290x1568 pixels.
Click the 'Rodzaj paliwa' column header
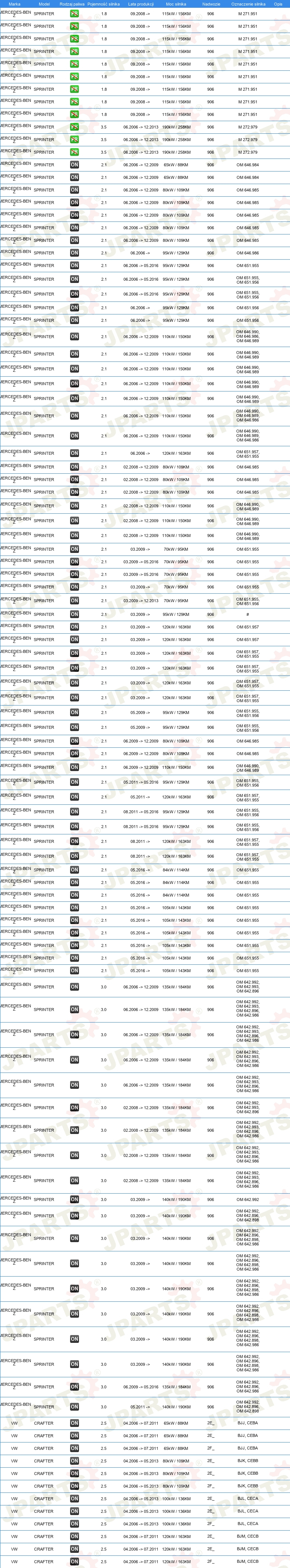[x=72, y=4]
